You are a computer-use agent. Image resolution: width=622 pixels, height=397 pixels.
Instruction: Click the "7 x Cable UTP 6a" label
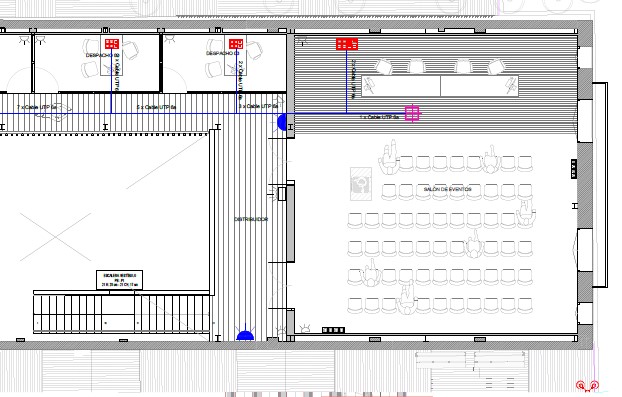[37, 107]
